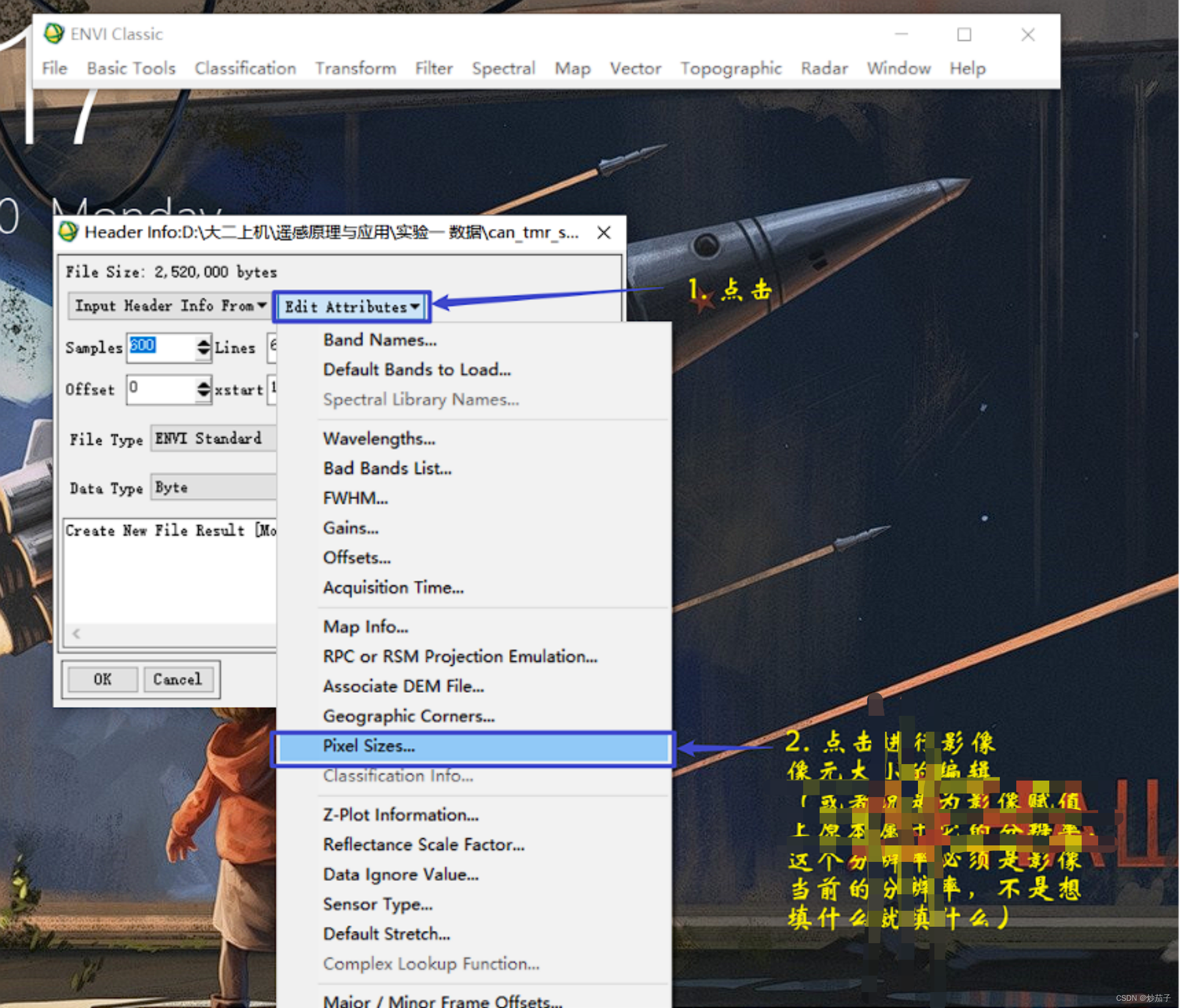
Task: Open the Basic Tools menu
Action: pyautogui.click(x=131, y=68)
